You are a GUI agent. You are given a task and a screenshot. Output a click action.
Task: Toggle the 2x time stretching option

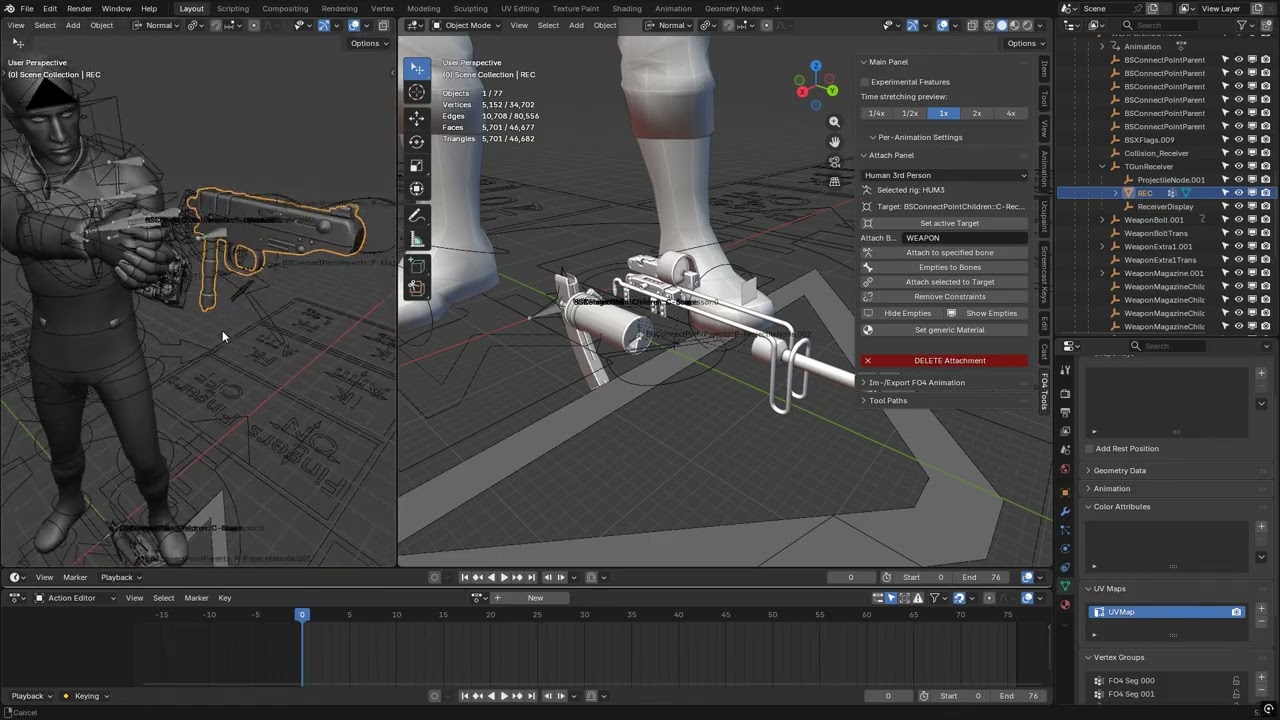click(977, 113)
